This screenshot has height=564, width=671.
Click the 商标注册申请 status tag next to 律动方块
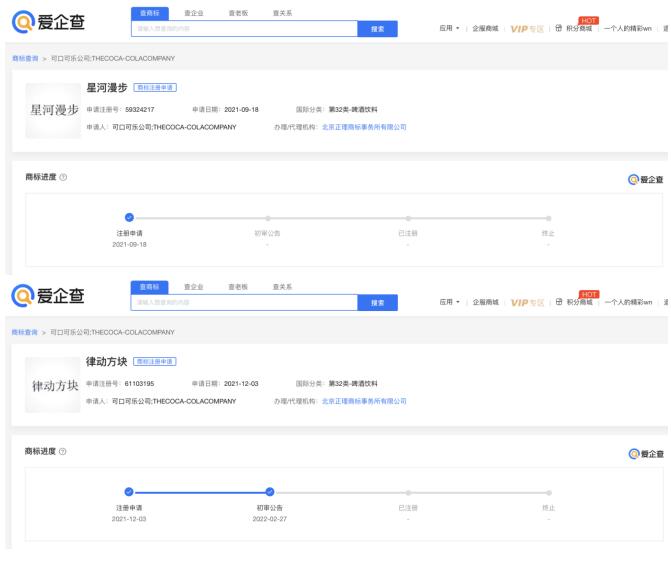[x=154, y=362]
